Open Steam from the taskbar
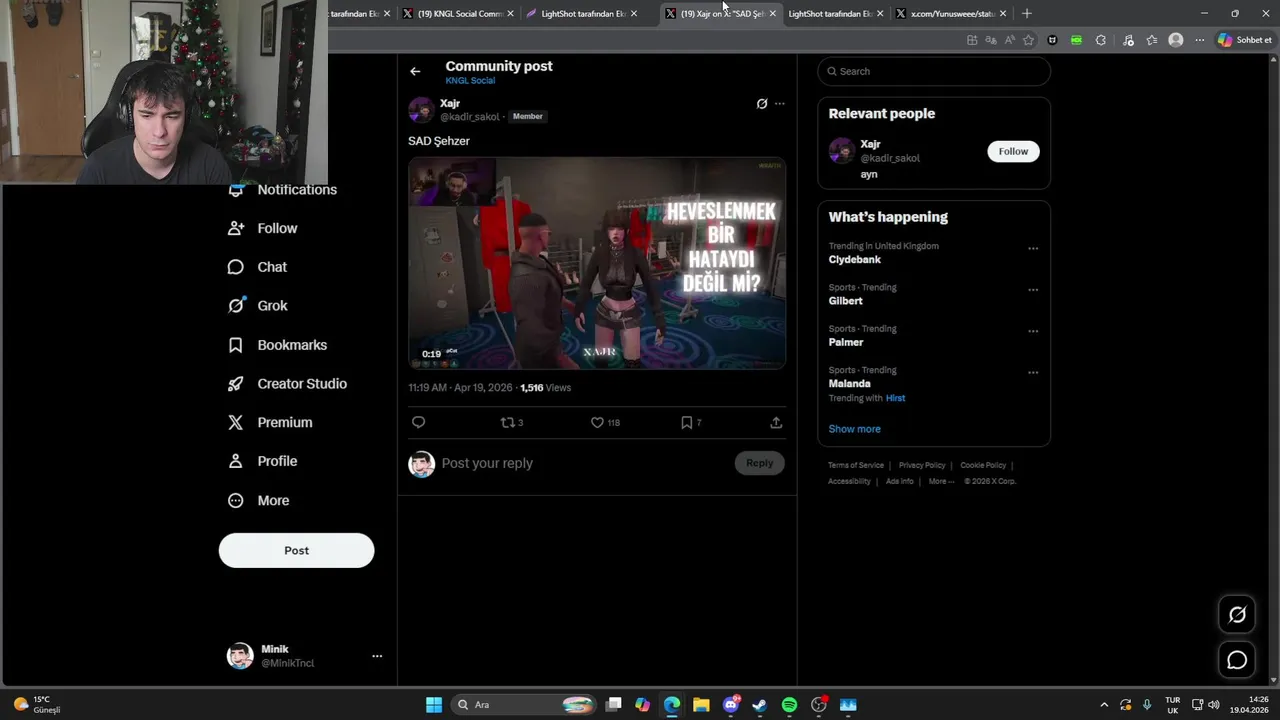 pyautogui.click(x=760, y=705)
